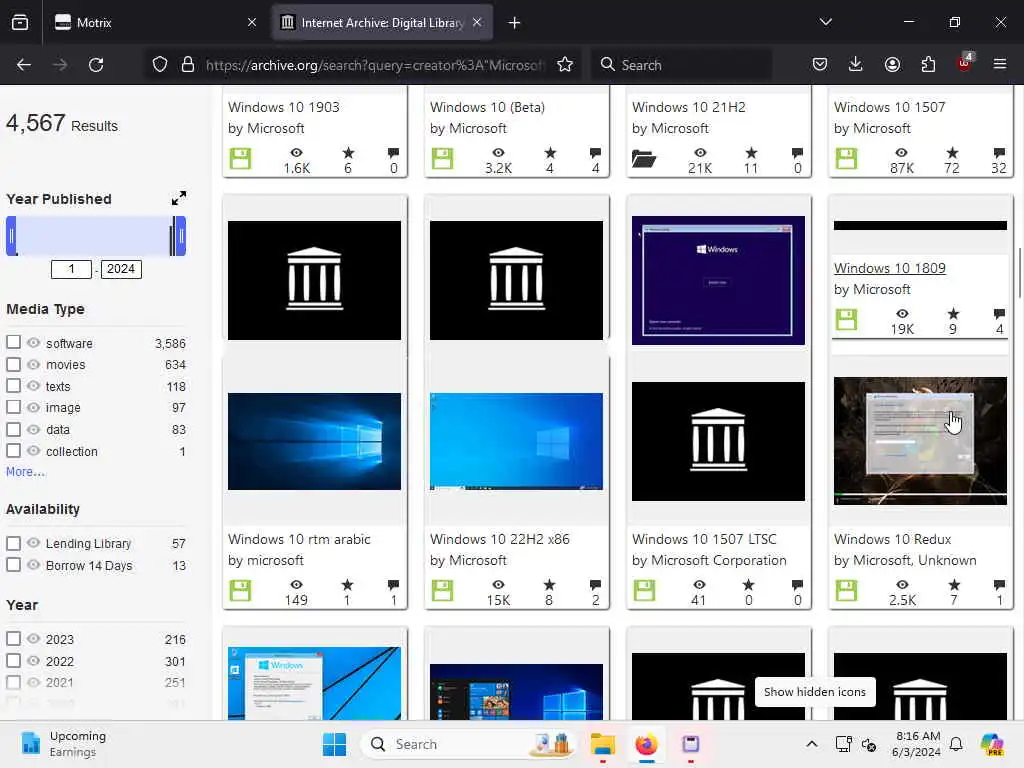The height and width of the screenshot is (768, 1024).
Task: Hide collection results using its eye icon
Action: [33, 451]
